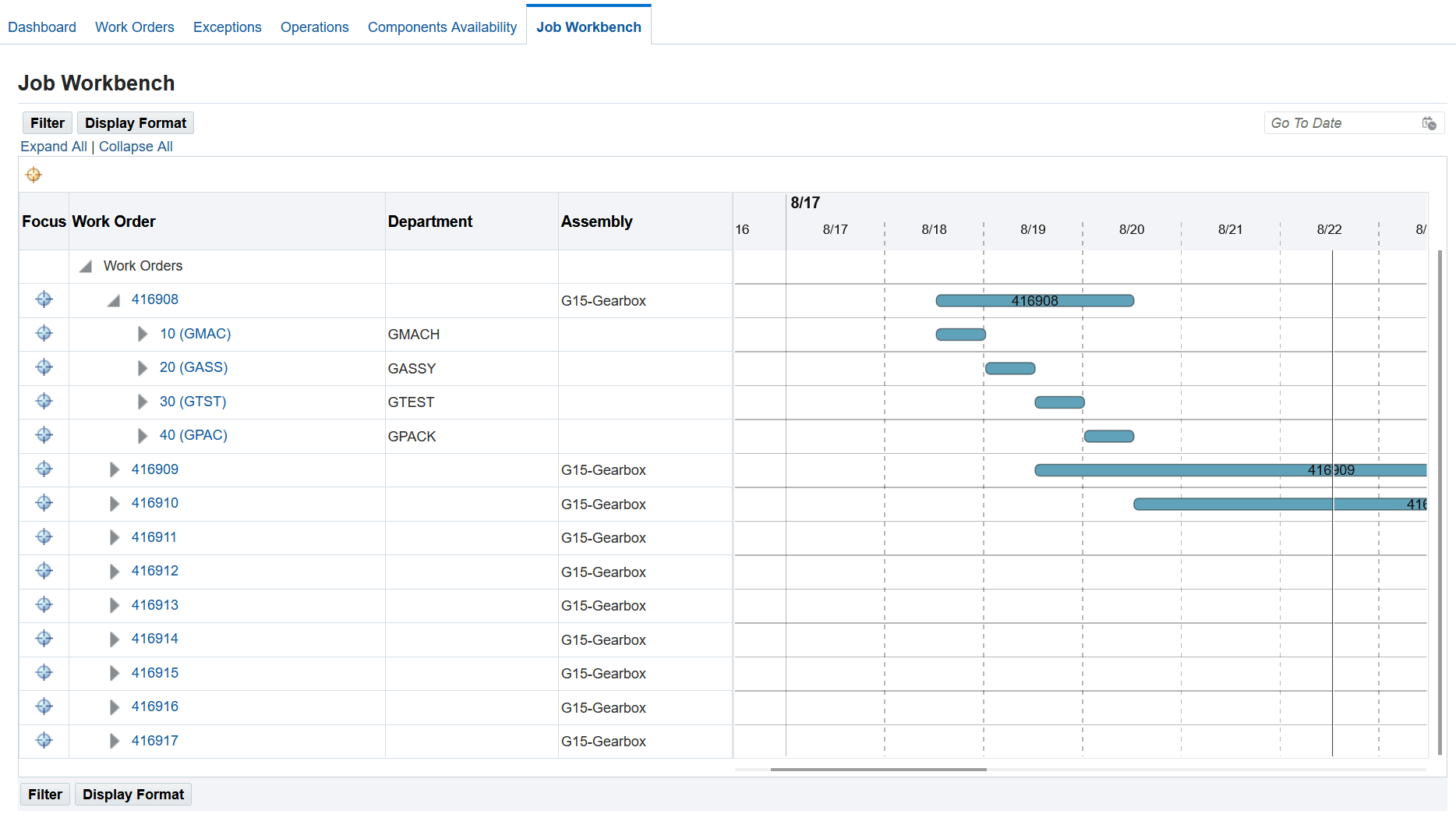
Task: Click the Gantt vertical scrollbar
Action: [1440, 503]
